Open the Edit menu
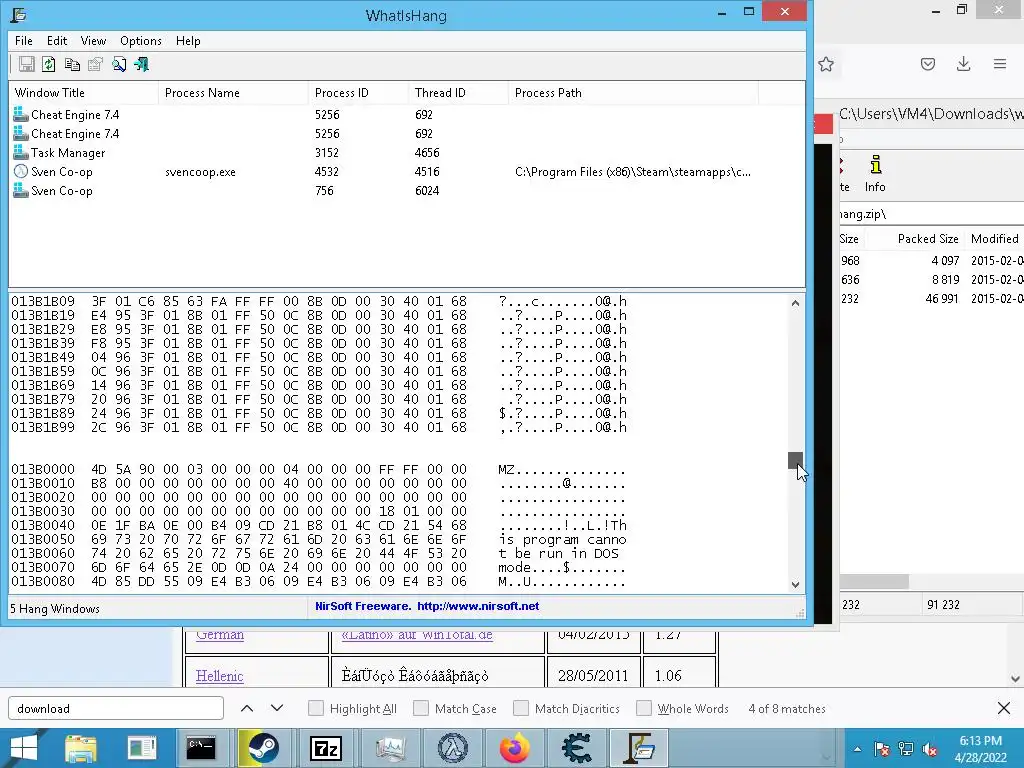 click(57, 40)
